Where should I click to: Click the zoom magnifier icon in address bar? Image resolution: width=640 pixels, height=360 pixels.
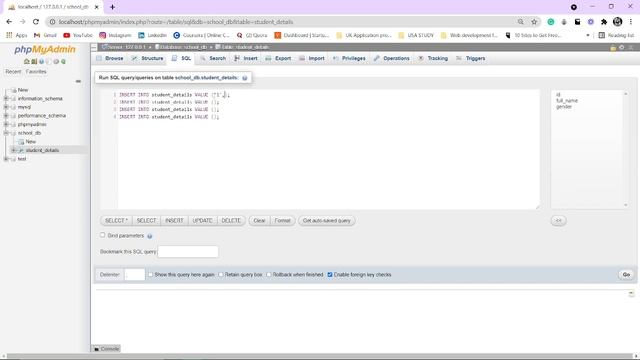coord(520,22)
